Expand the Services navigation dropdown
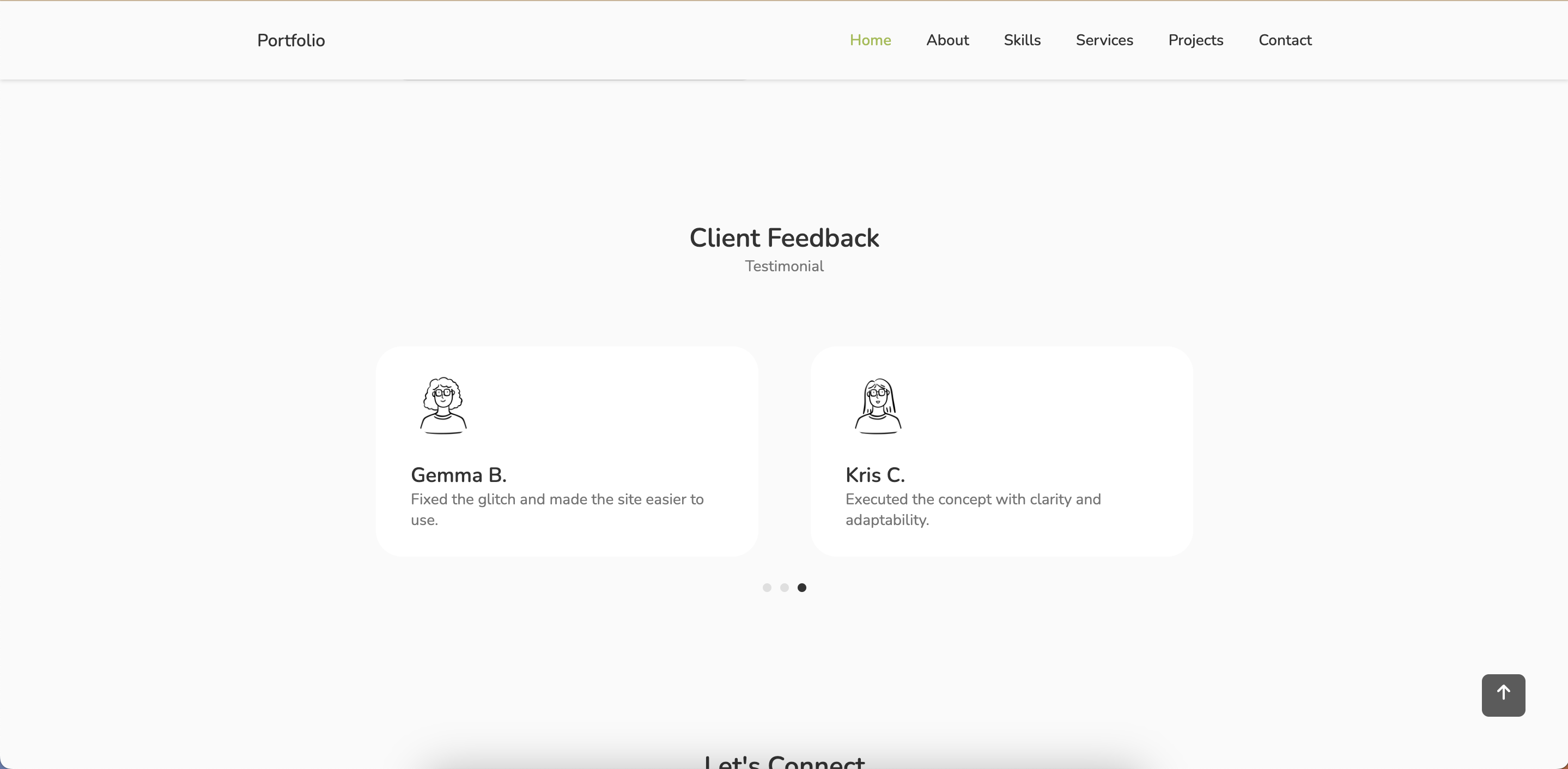The height and width of the screenshot is (769, 1568). pos(1104,41)
